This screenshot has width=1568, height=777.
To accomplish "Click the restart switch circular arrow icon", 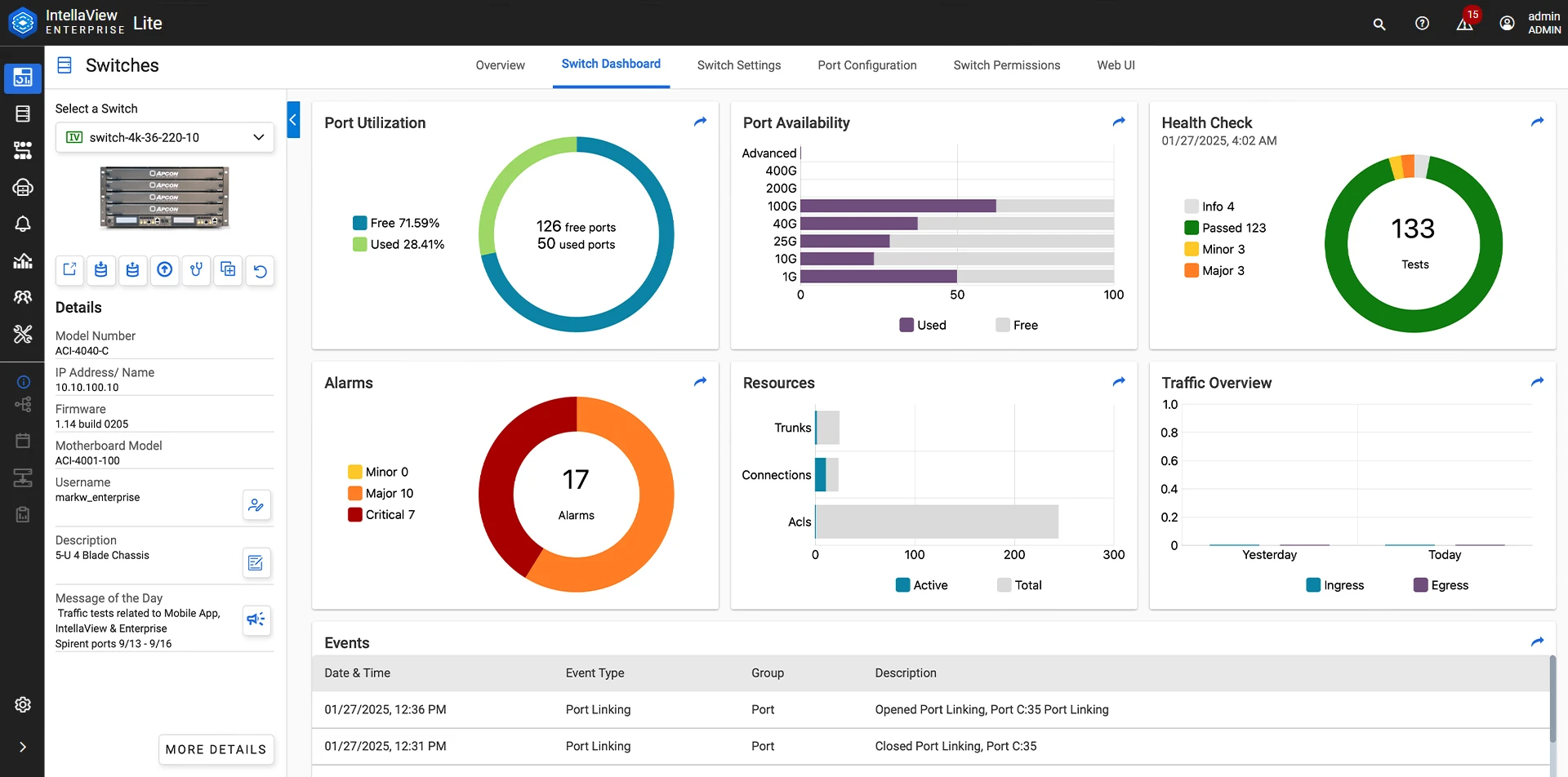I will point(260,270).
